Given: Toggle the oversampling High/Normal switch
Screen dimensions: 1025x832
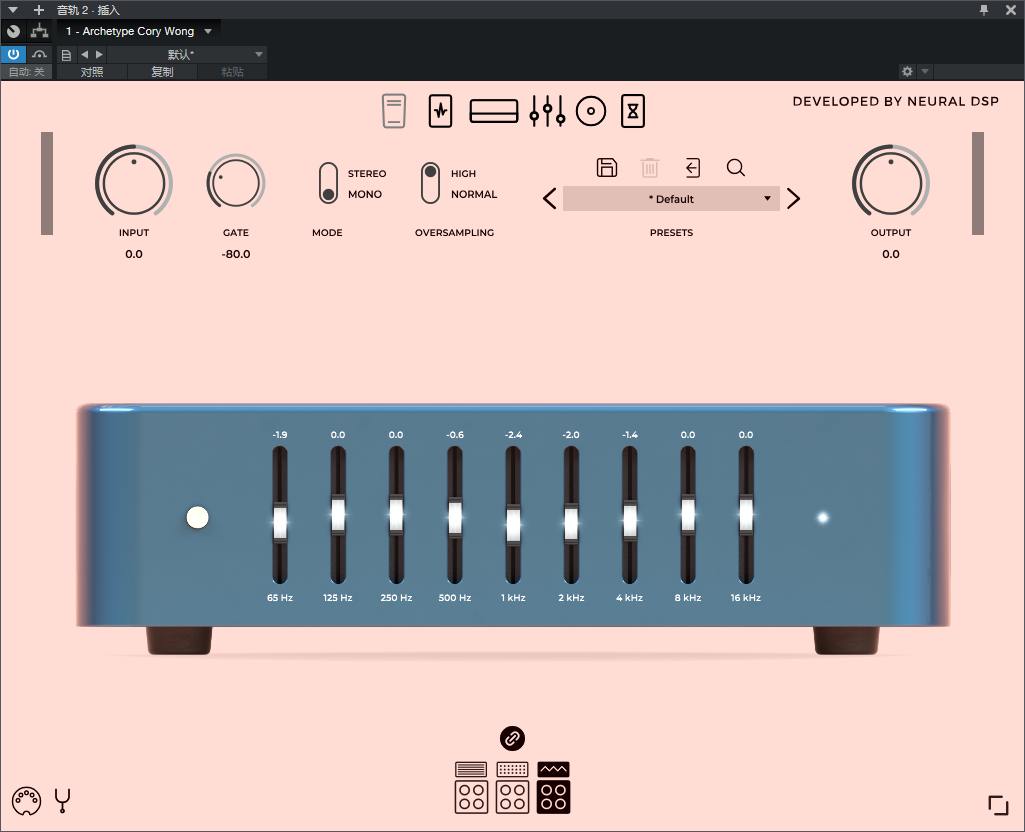Looking at the screenshot, I should 430,183.
